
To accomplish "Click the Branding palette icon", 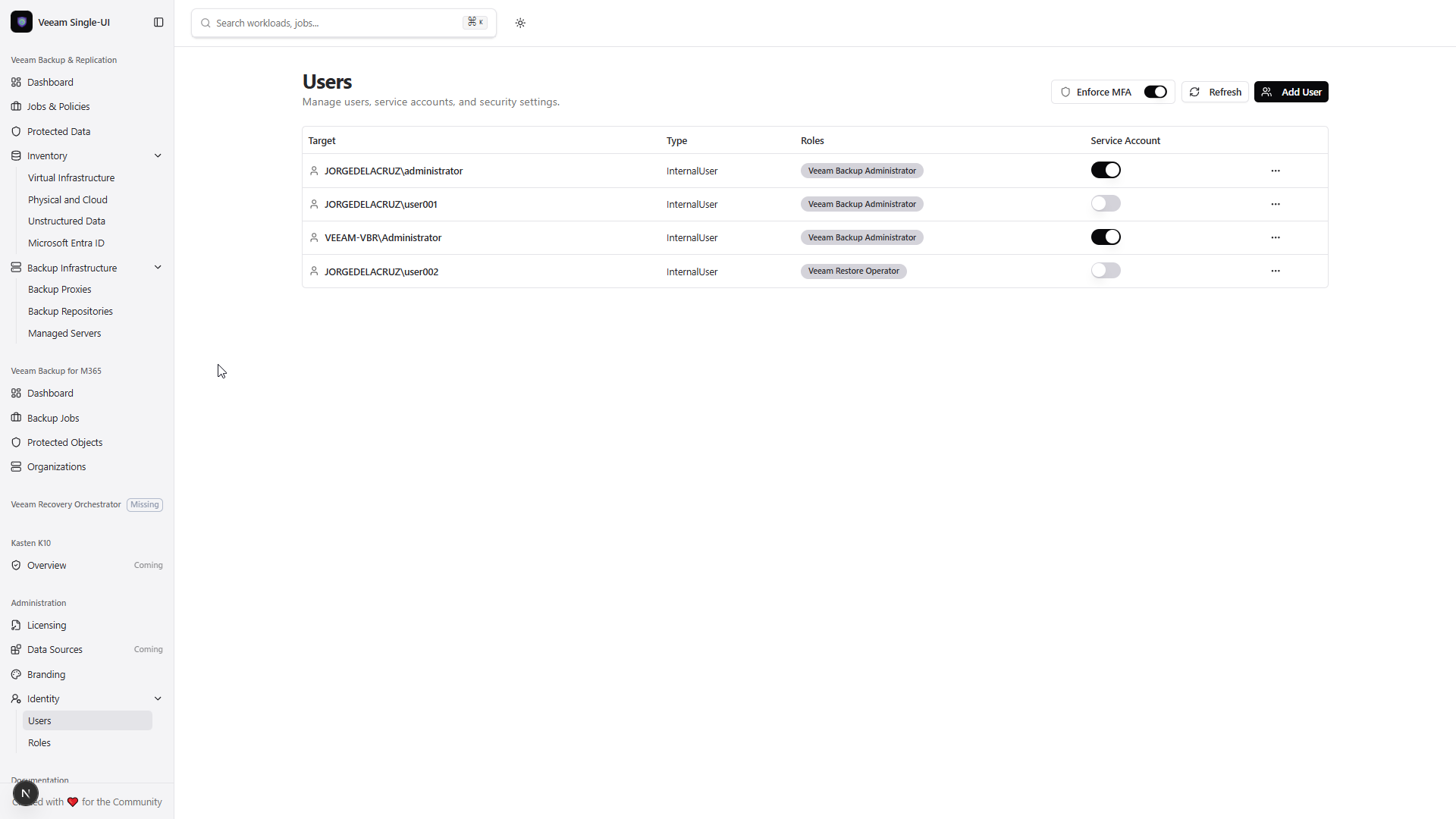I will coord(16,674).
